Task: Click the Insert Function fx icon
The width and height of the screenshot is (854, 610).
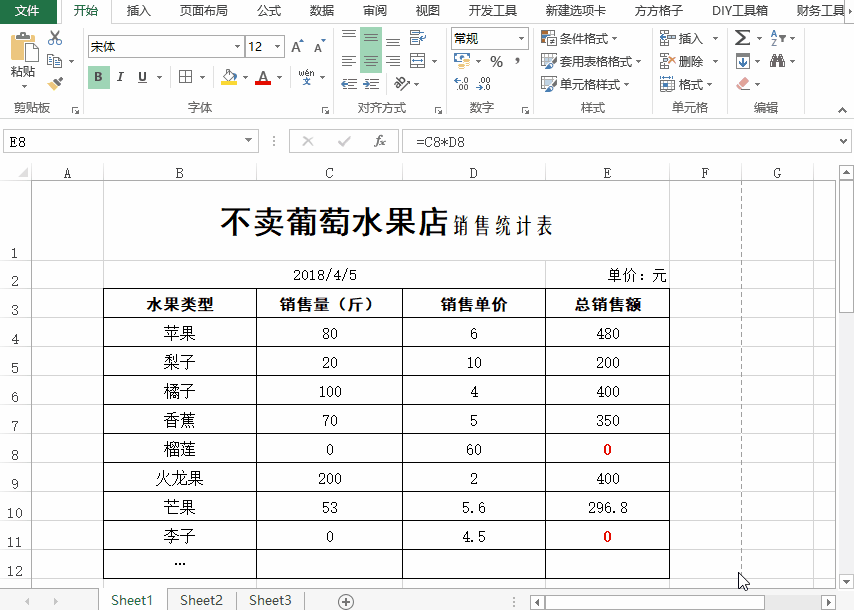Action: point(380,142)
